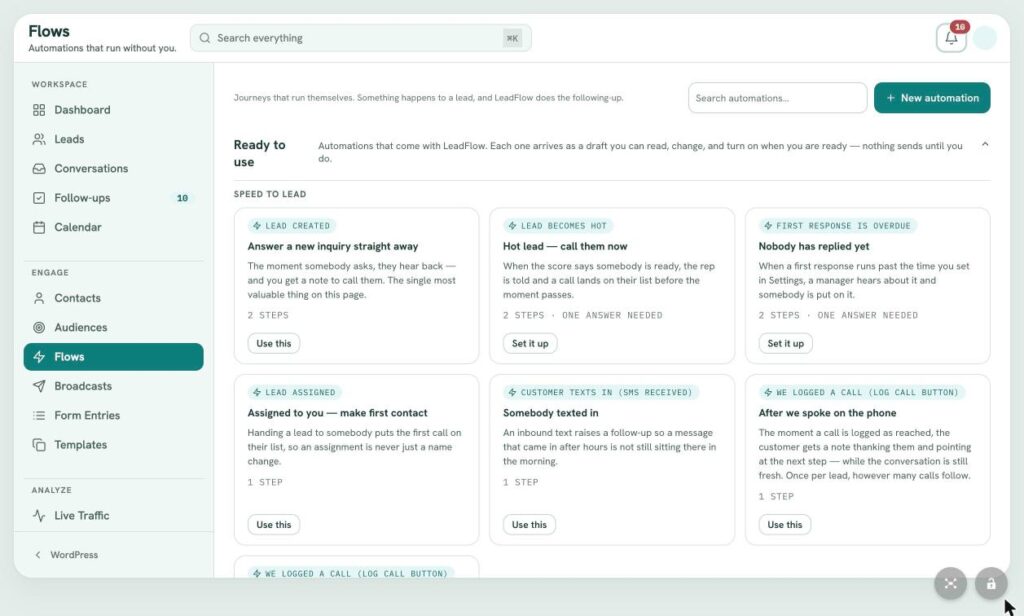Focus the Search everything field
The height and width of the screenshot is (616, 1024).
point(360,38)
